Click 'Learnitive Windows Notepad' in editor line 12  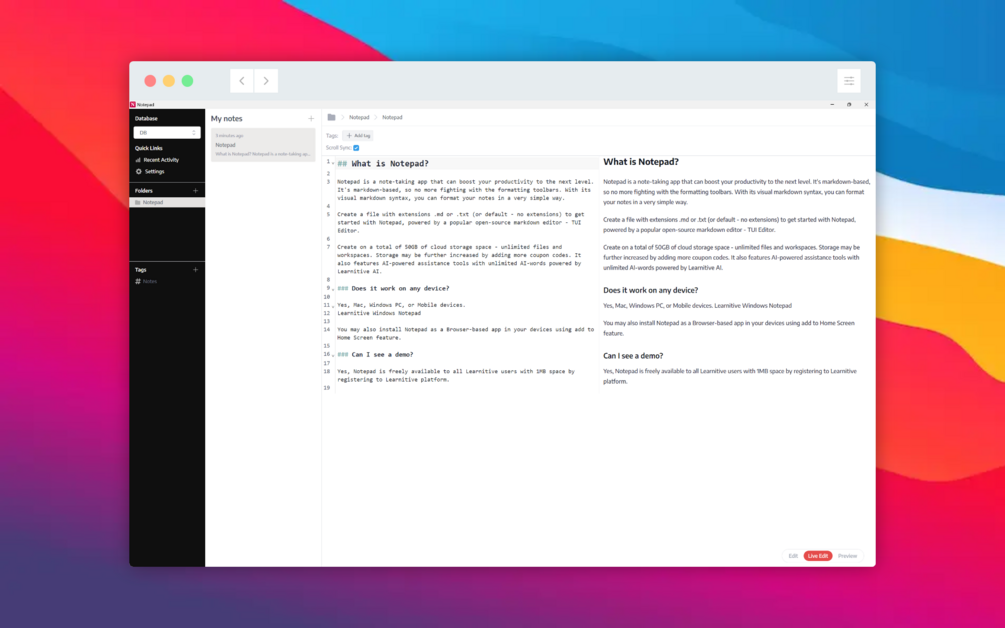click(x=379, y=313)
